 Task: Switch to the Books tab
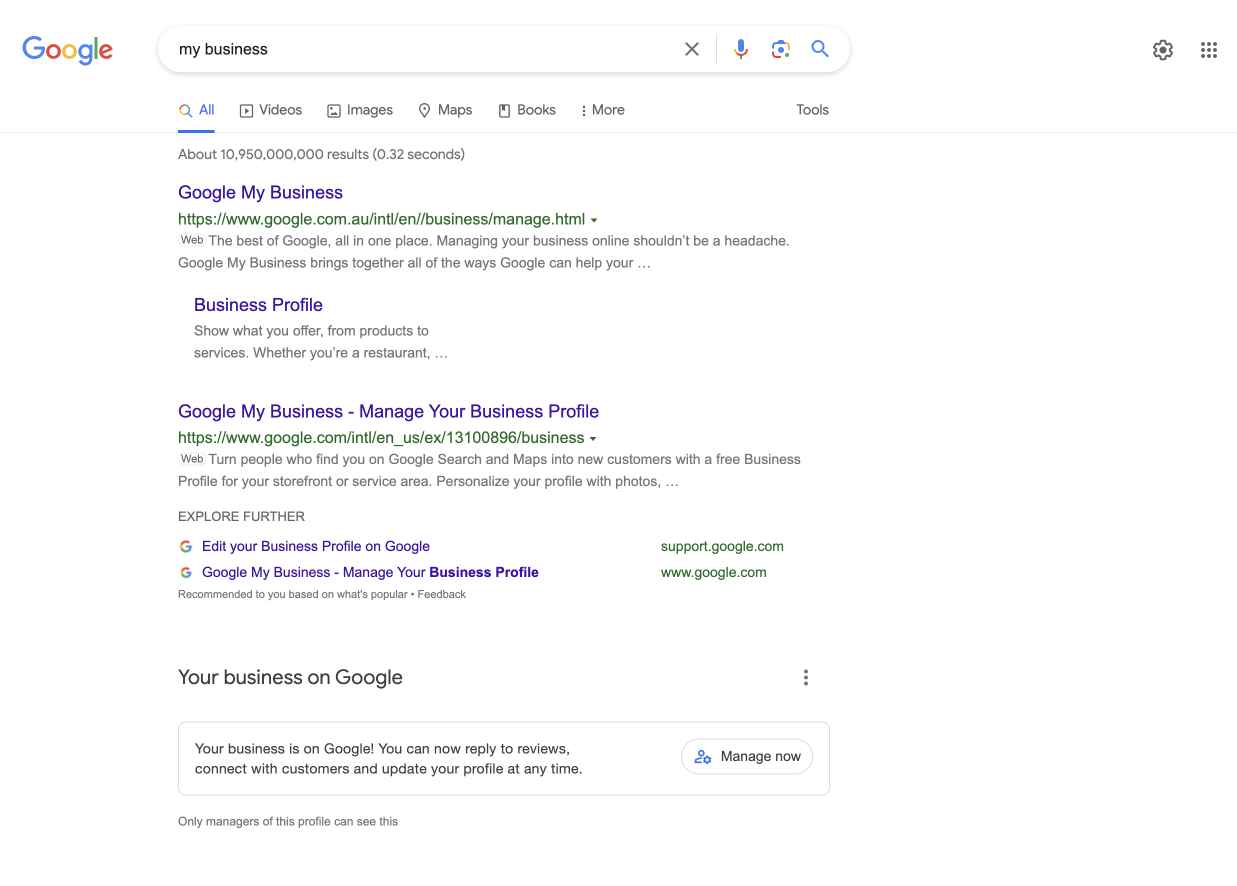[527, 110]
